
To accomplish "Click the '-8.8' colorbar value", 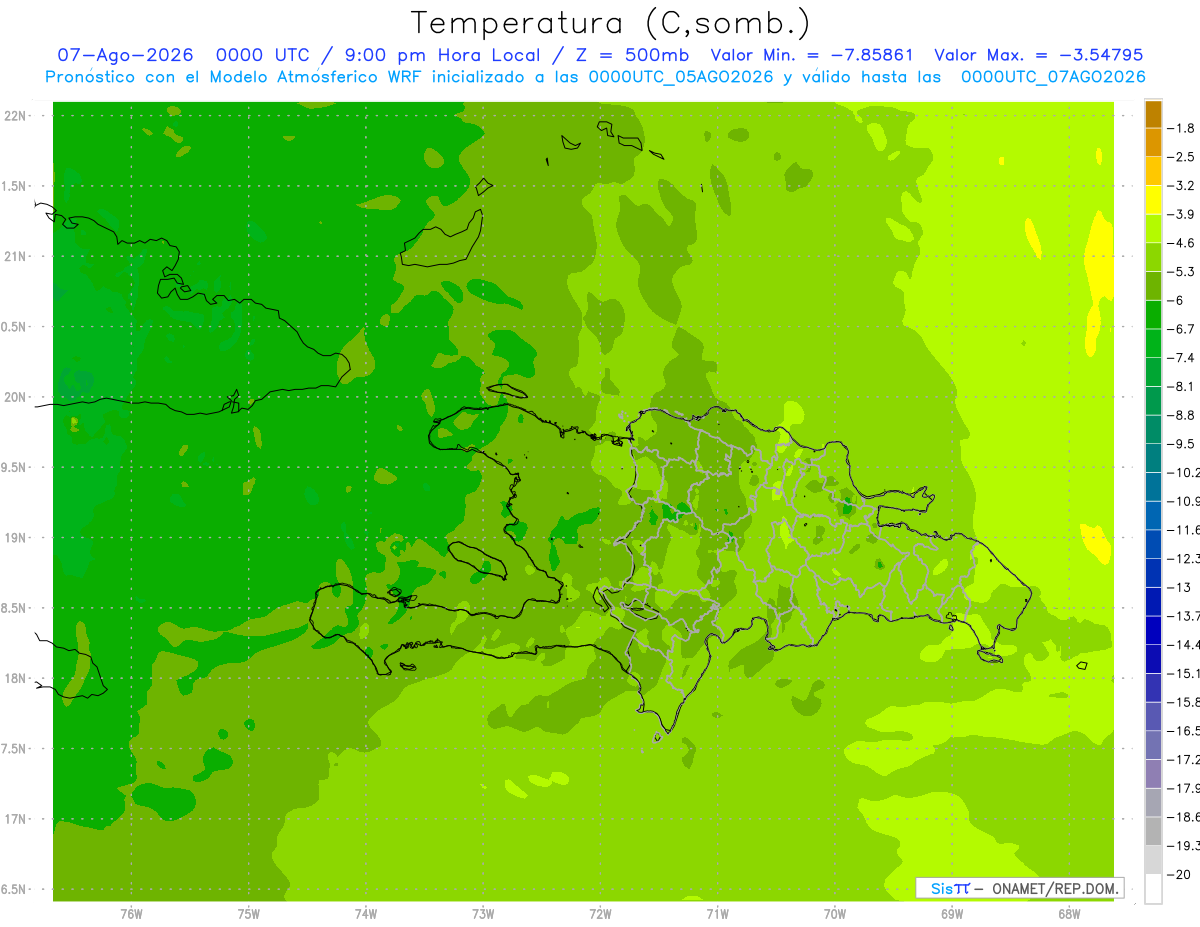I will (x=1181, y=415).
